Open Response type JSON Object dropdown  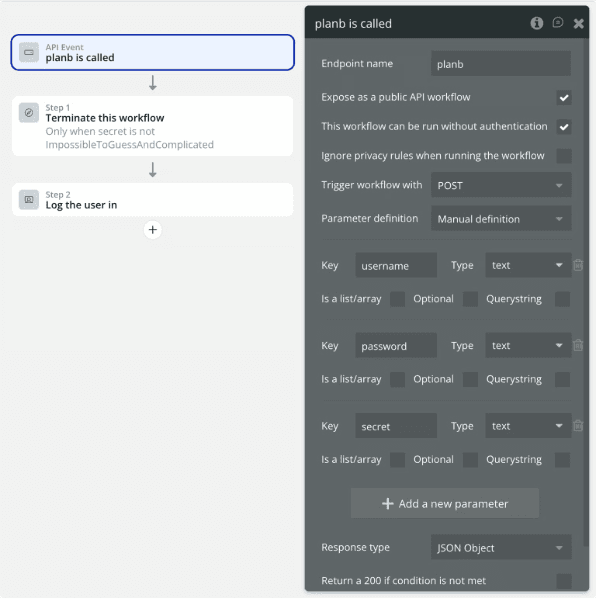(x=501, y=547)
